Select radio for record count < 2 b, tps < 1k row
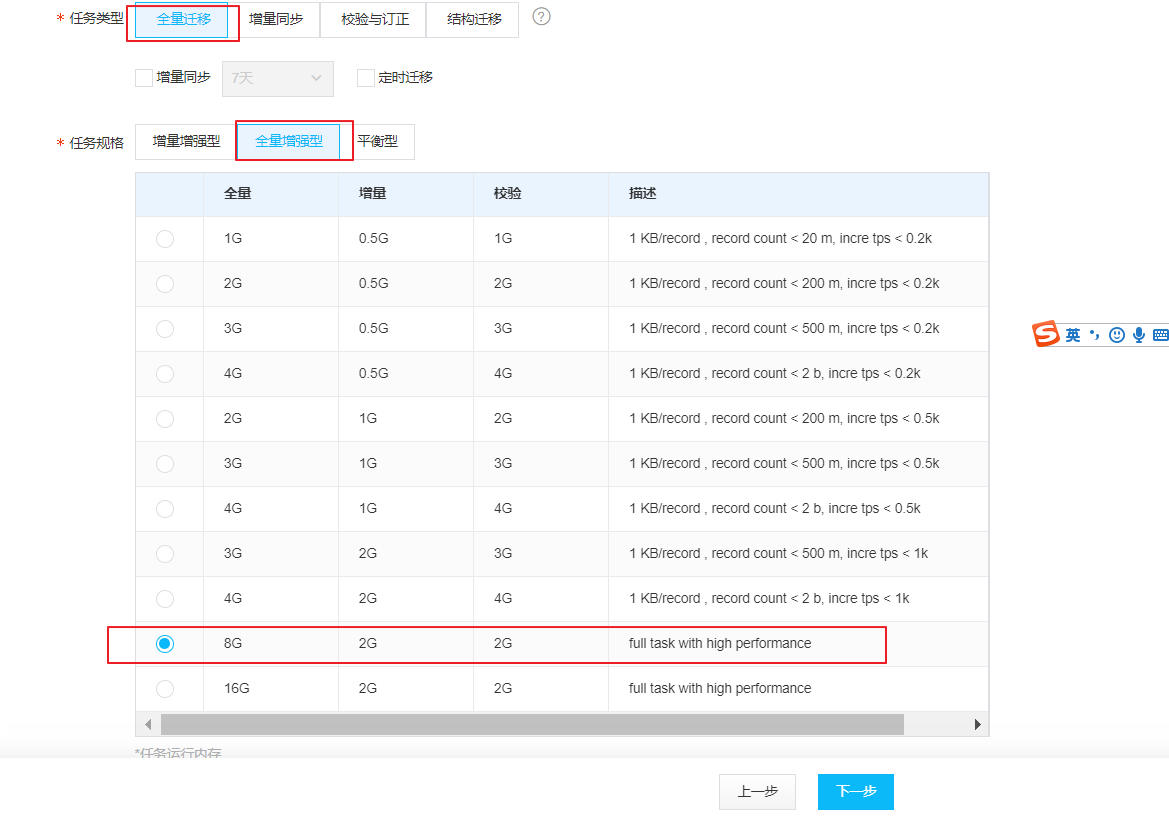This screenshot has width=1169, height=822. point(165,598)
